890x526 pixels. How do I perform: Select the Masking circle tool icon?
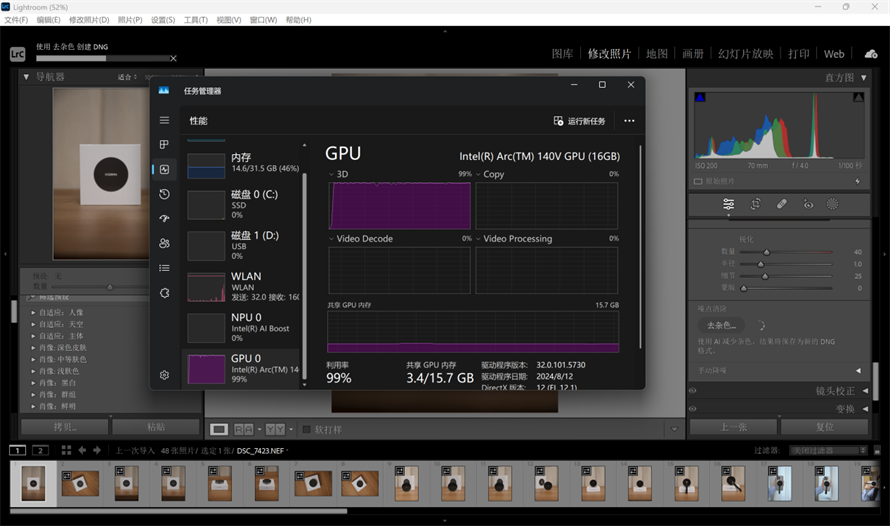click(832, 204)
